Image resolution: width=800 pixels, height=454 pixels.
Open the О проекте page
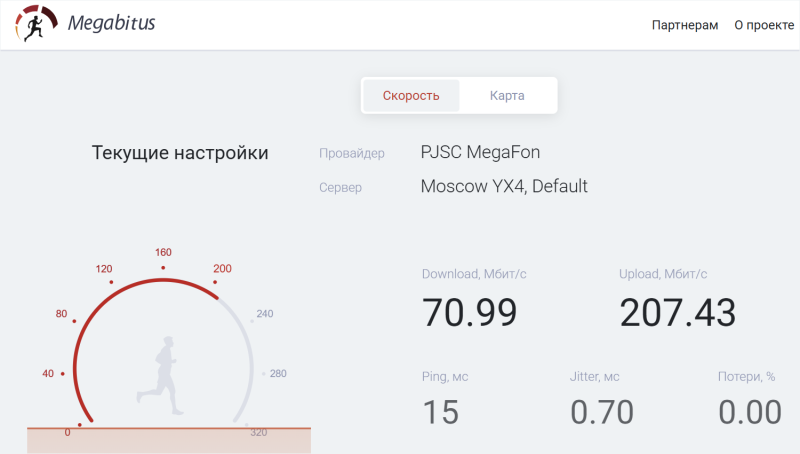(763, 25)
